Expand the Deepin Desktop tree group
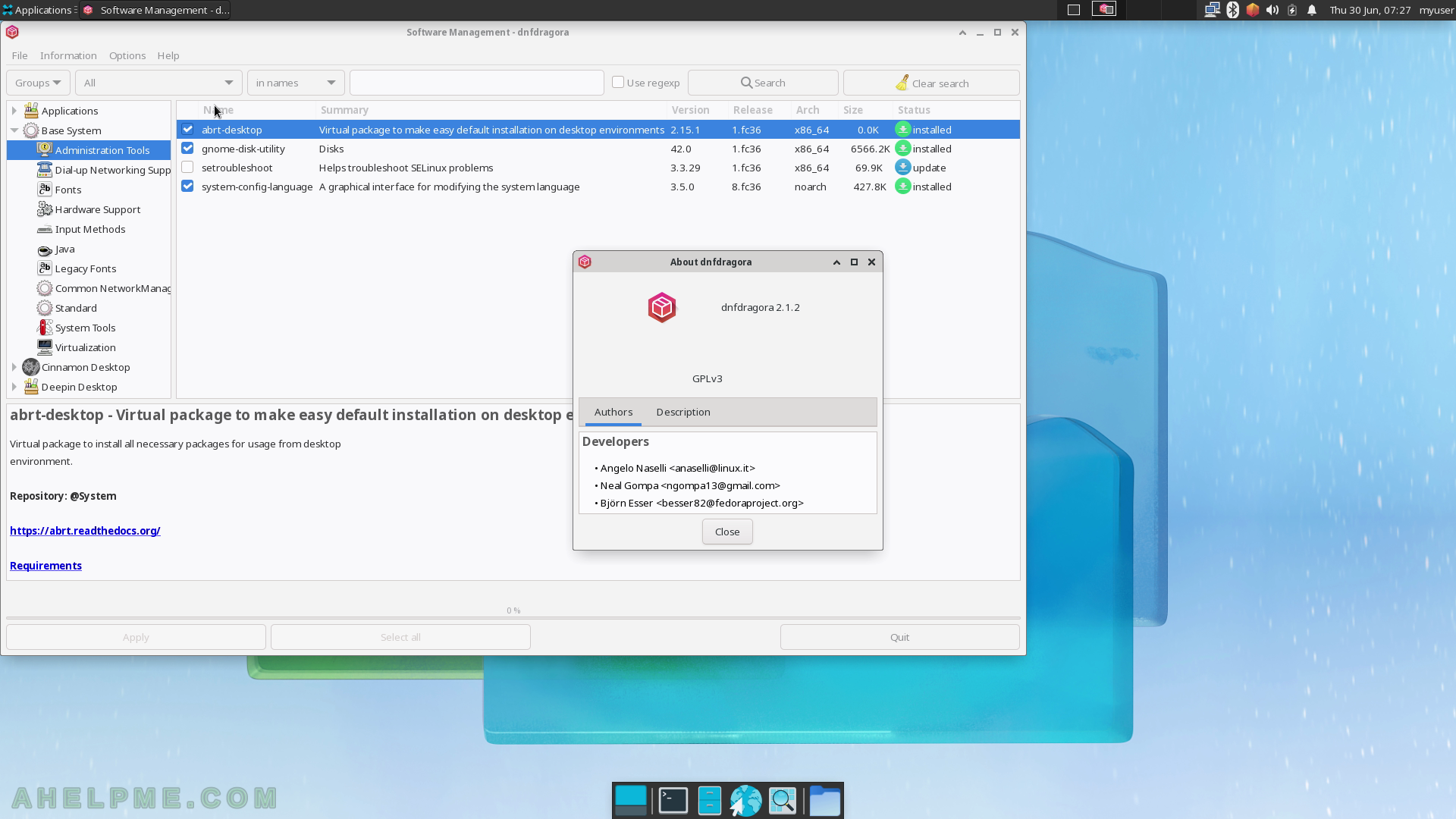Image resolution: width=1456 pixels, height=819 pixels. (14, 387)
